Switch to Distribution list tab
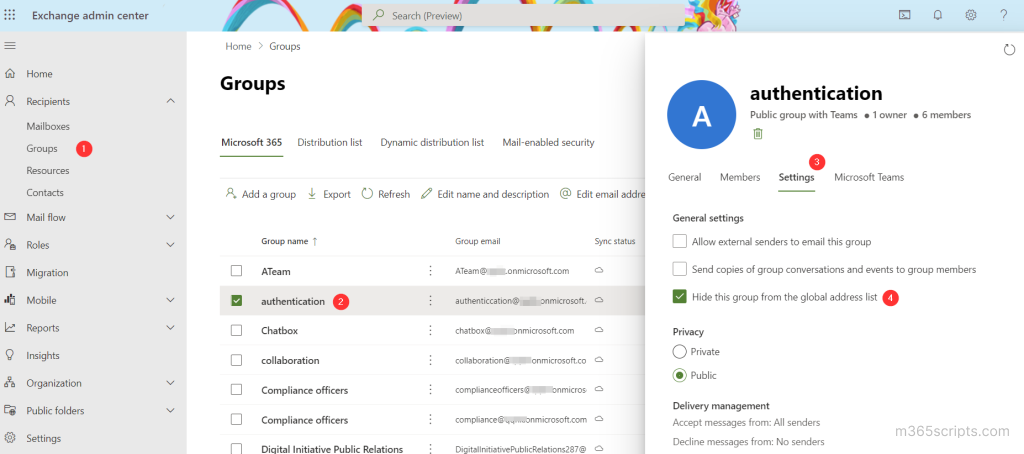The height and width of the screenshot is (454, 1024). 330,142
